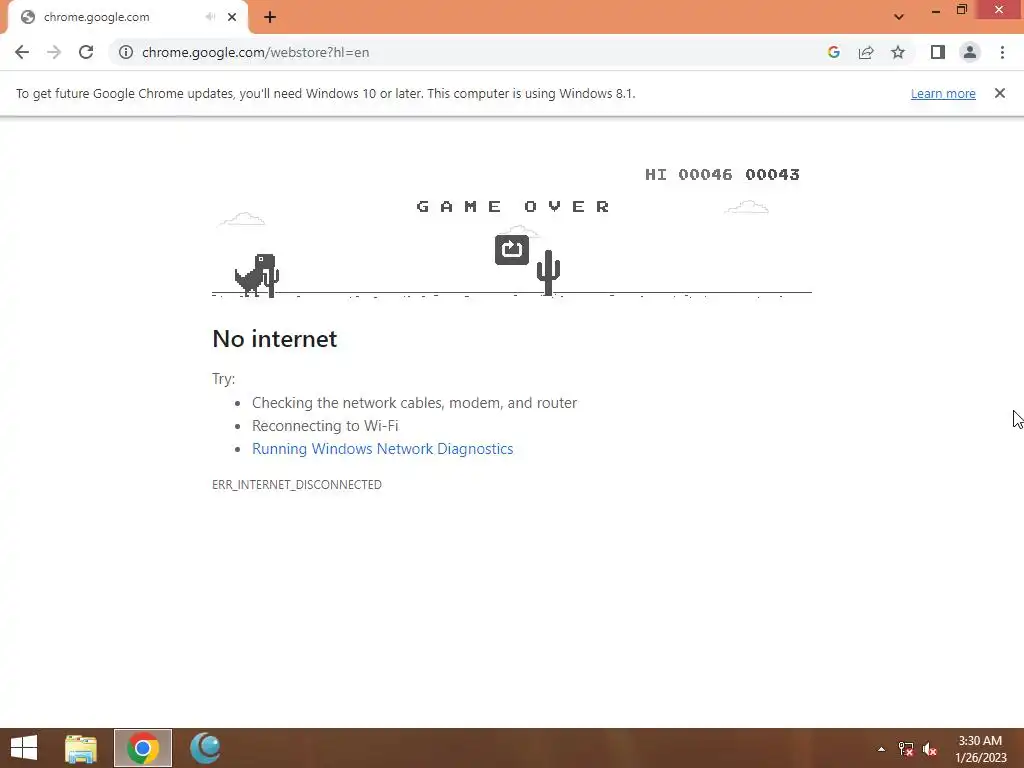Click the ERR_INTERNET_DISCONNECTED text
The image size is (1024, 768).
pos(296,485)
